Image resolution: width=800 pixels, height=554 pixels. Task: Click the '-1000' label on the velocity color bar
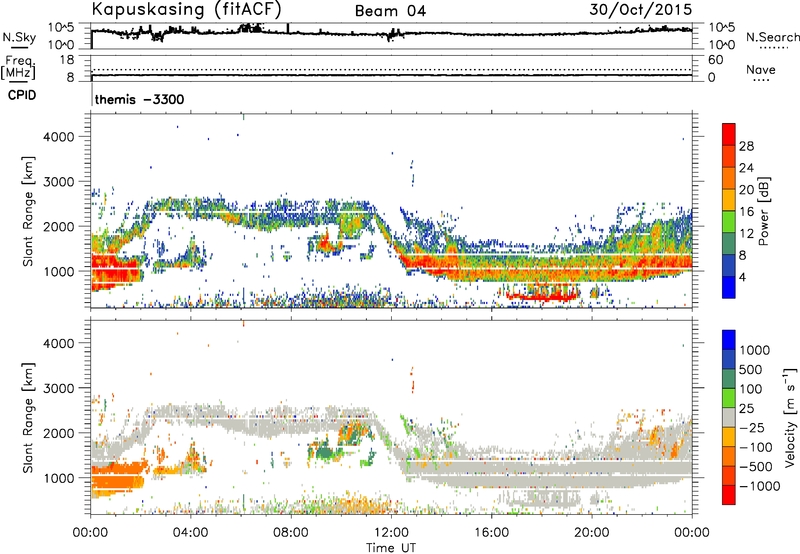click(760, 486)
